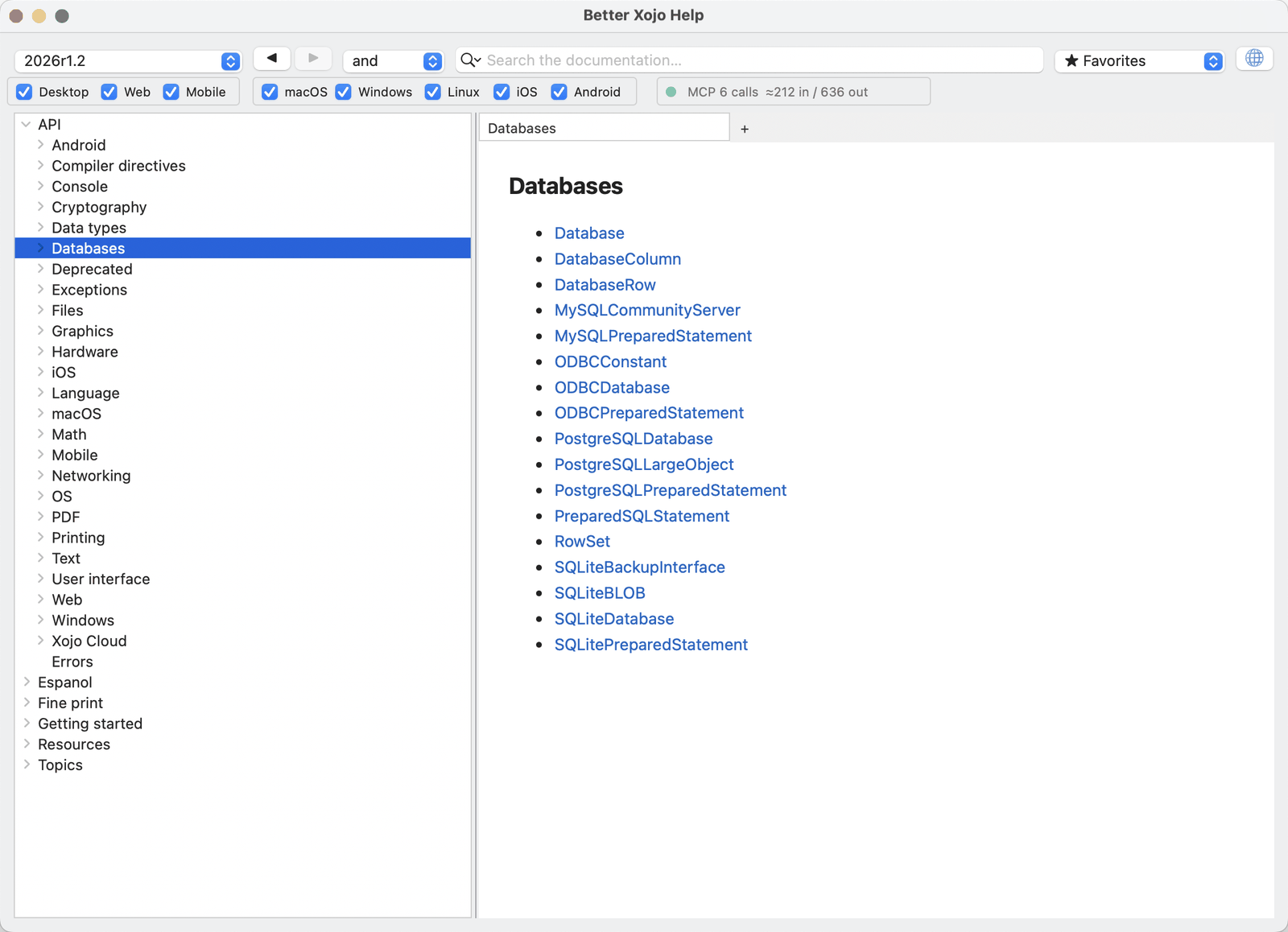Open the PostgreSQLDatabase link
The height and width of the screenshot is (932, 1288).
634,439
